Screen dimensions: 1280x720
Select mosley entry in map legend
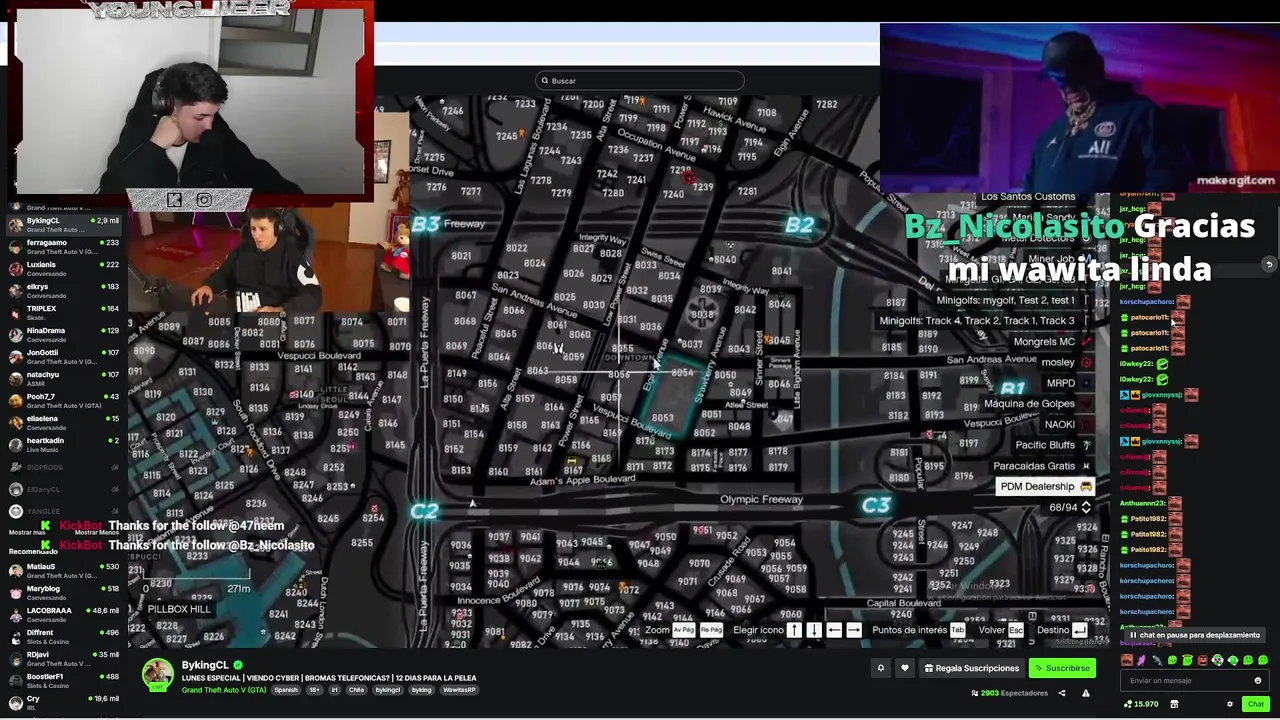click(x=1066, y=362)
